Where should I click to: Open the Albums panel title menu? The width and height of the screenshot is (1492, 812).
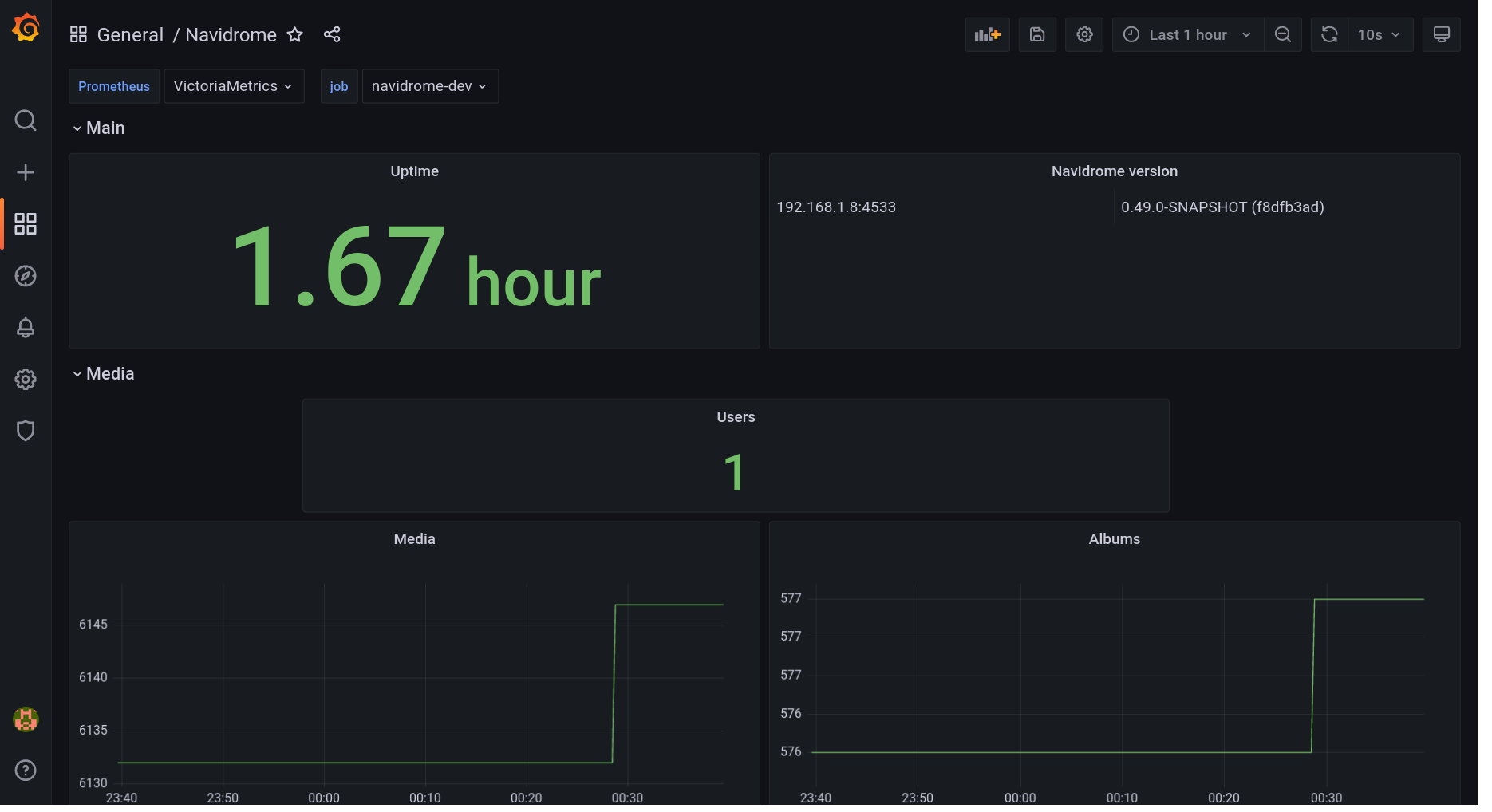(x=1115, y=539)
